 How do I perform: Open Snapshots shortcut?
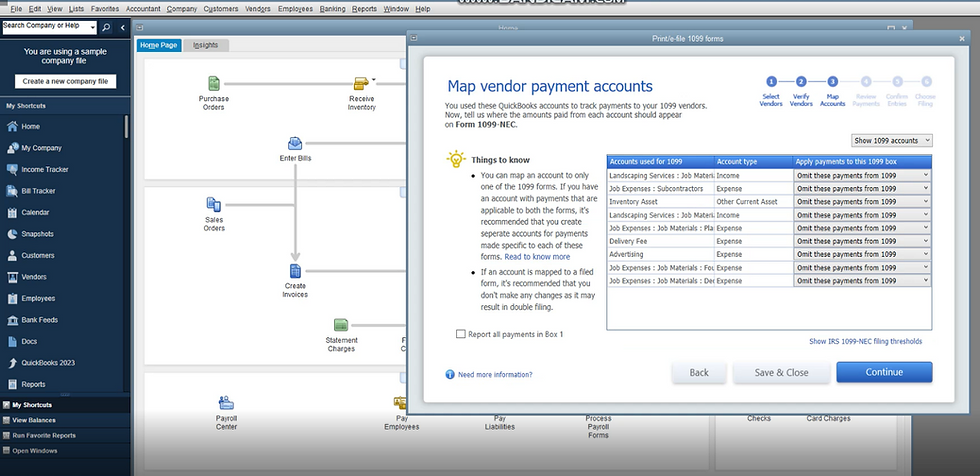click(38, 234)
